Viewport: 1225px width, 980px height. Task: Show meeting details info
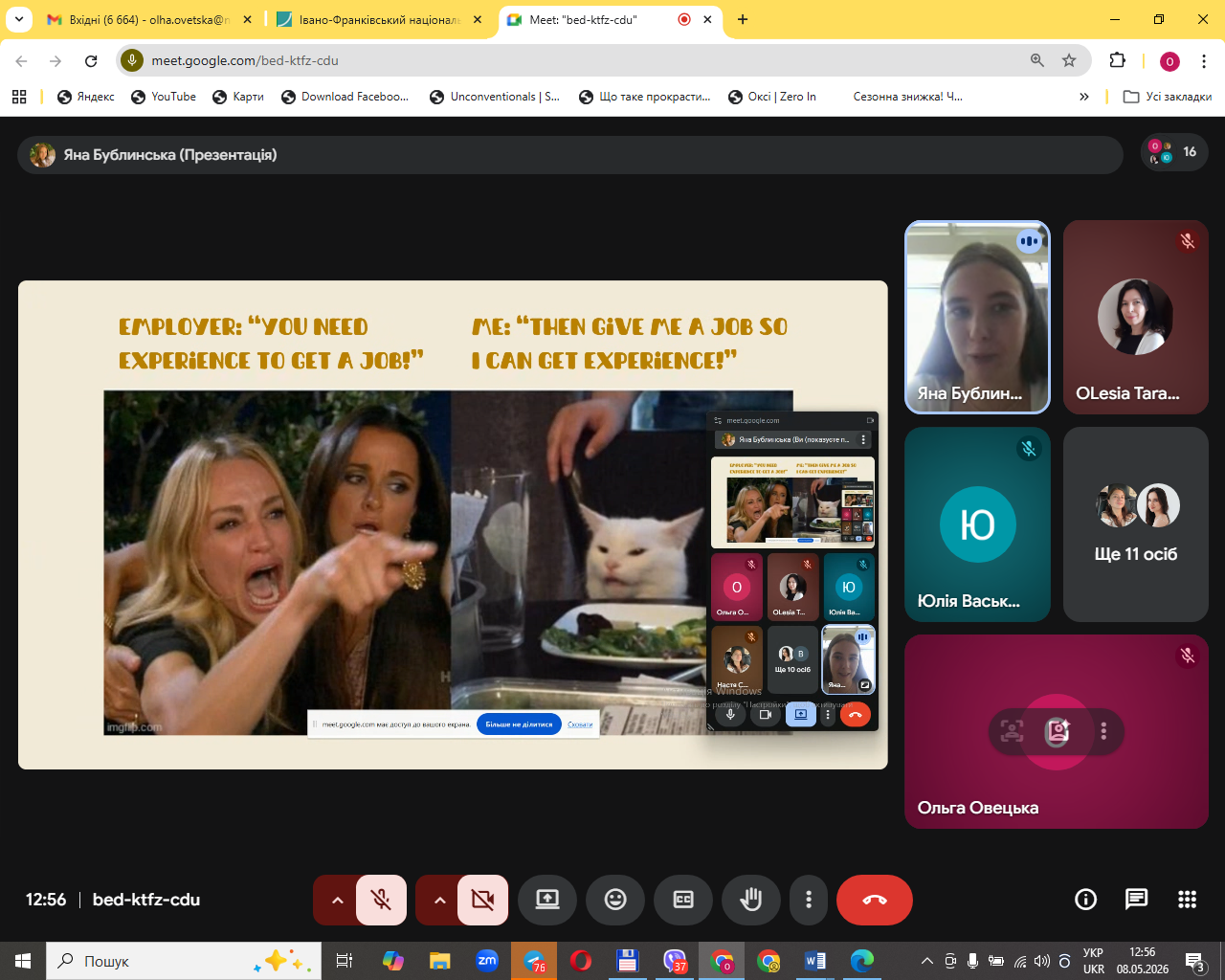click(1085, 899)
